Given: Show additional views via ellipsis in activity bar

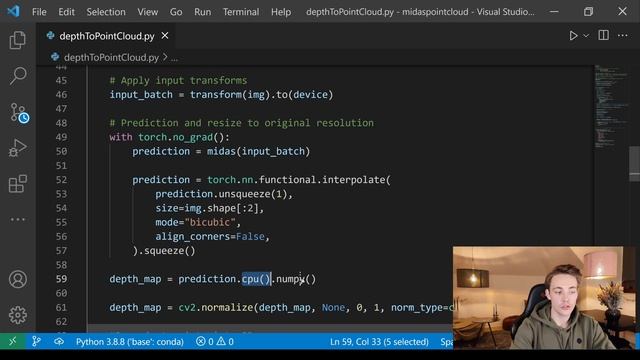Looking at the screenshot, I should [x=18, y=219].
